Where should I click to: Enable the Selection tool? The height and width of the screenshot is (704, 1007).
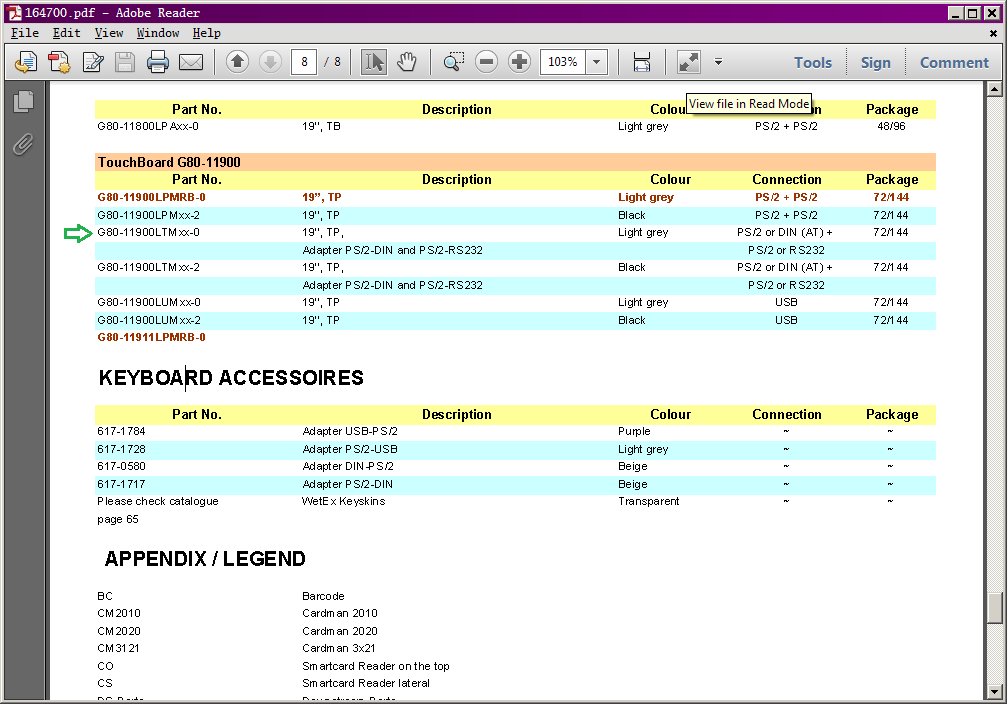(x=373, y=62)
